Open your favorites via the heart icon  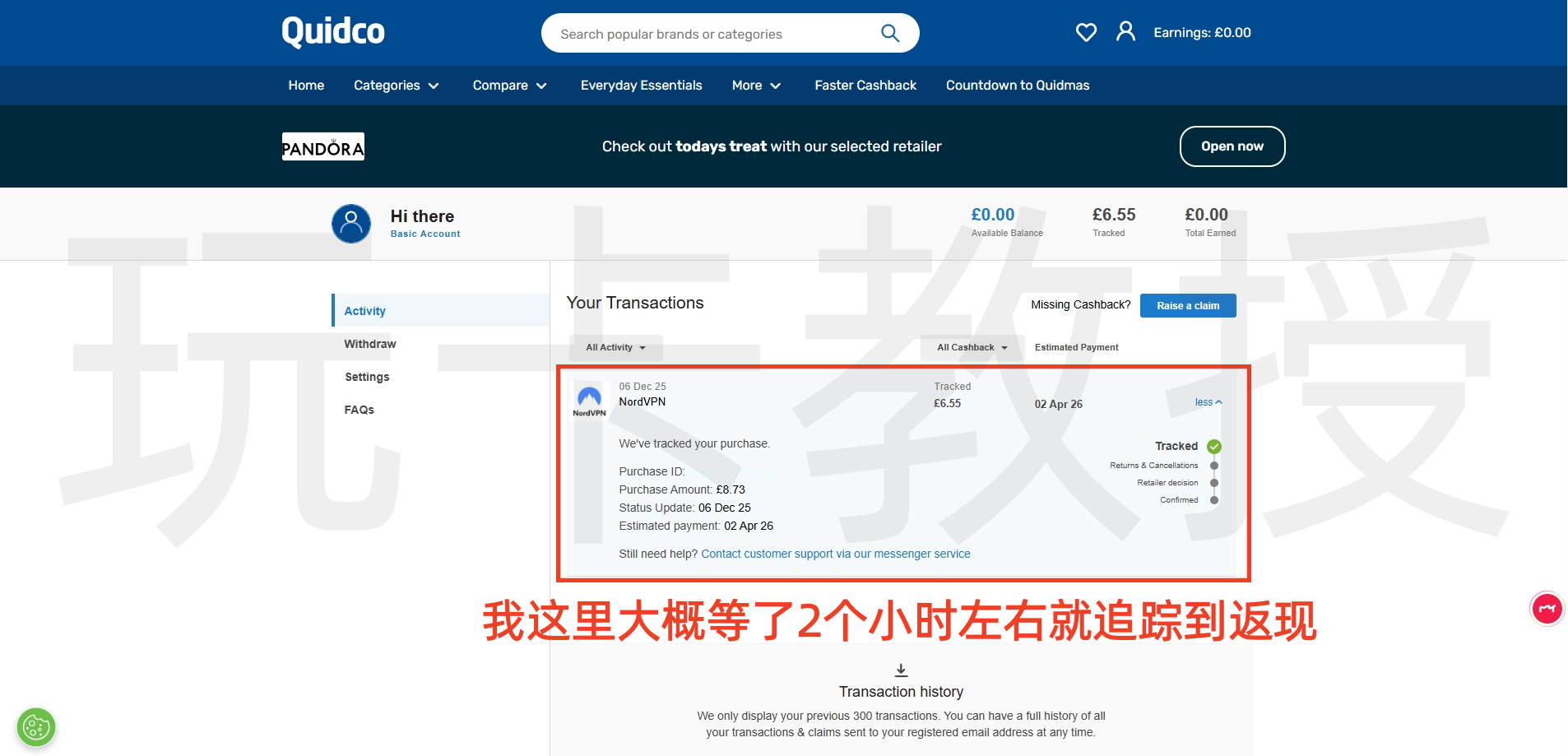(1085, 32)
